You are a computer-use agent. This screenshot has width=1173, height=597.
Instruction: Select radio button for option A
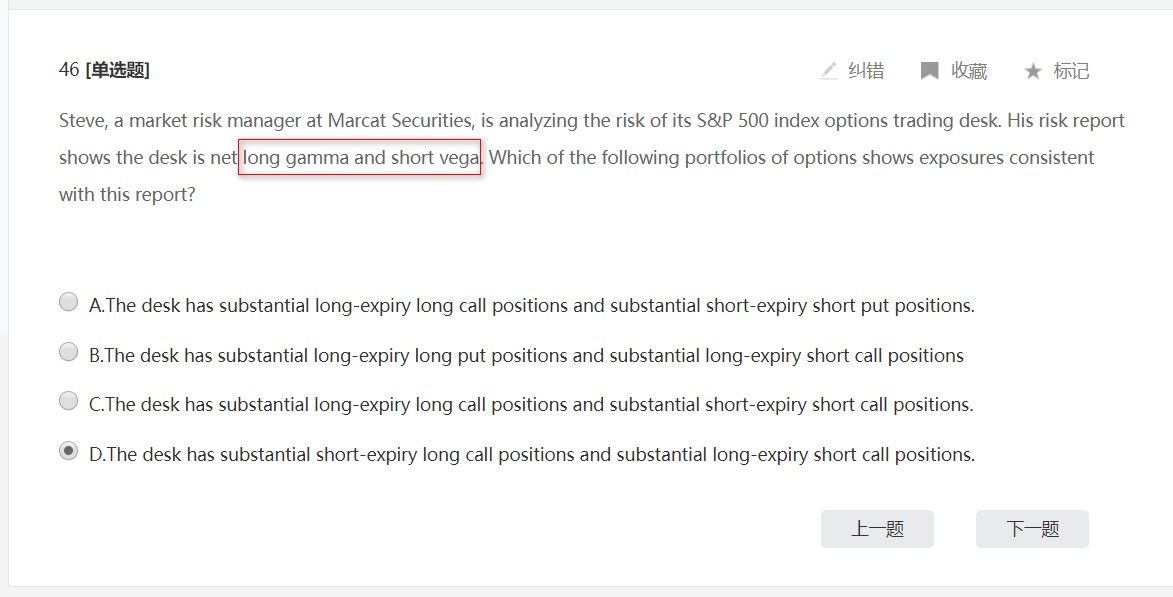pos(68,302)
